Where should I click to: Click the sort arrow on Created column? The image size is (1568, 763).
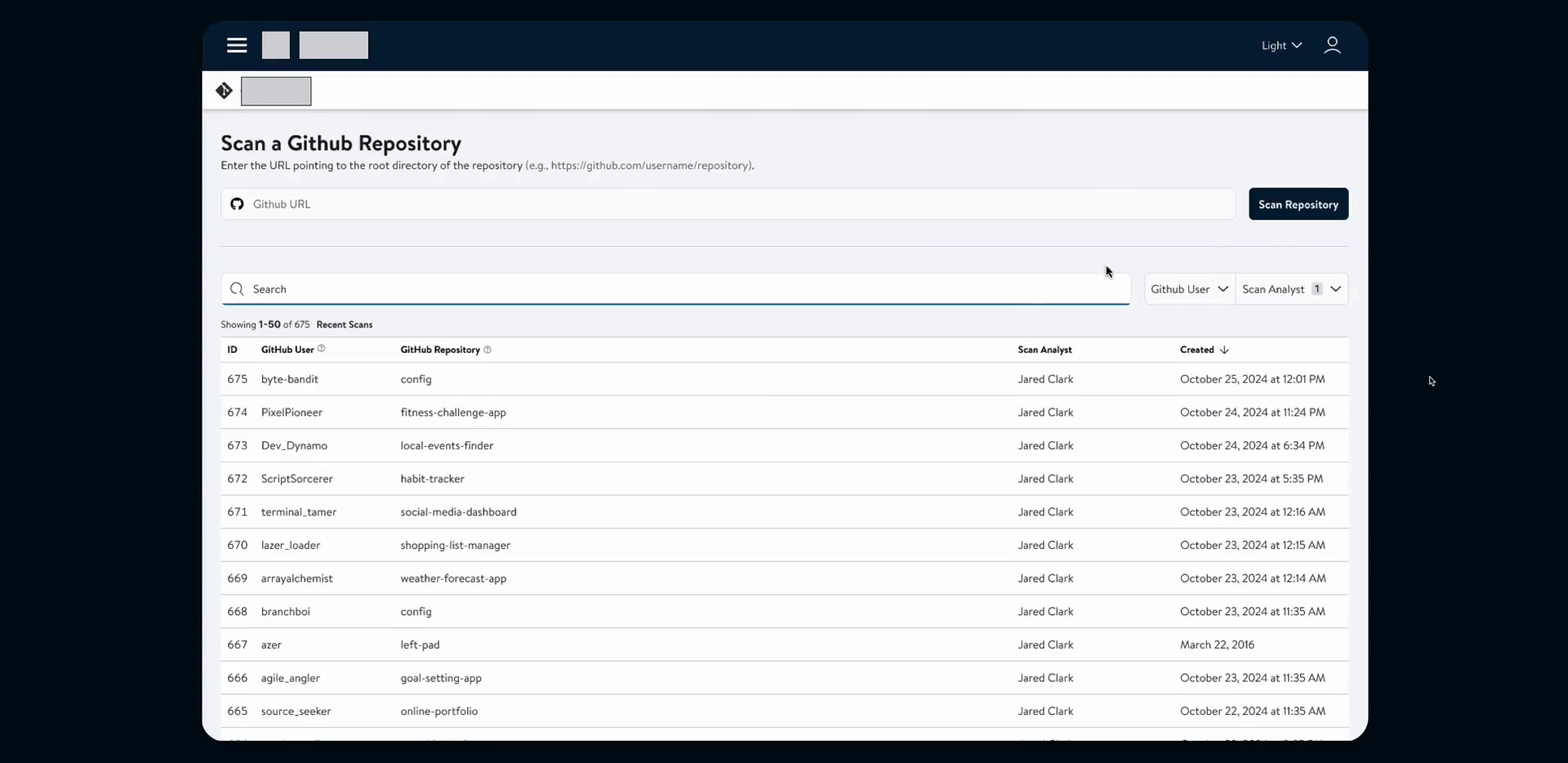point(1222,350)
